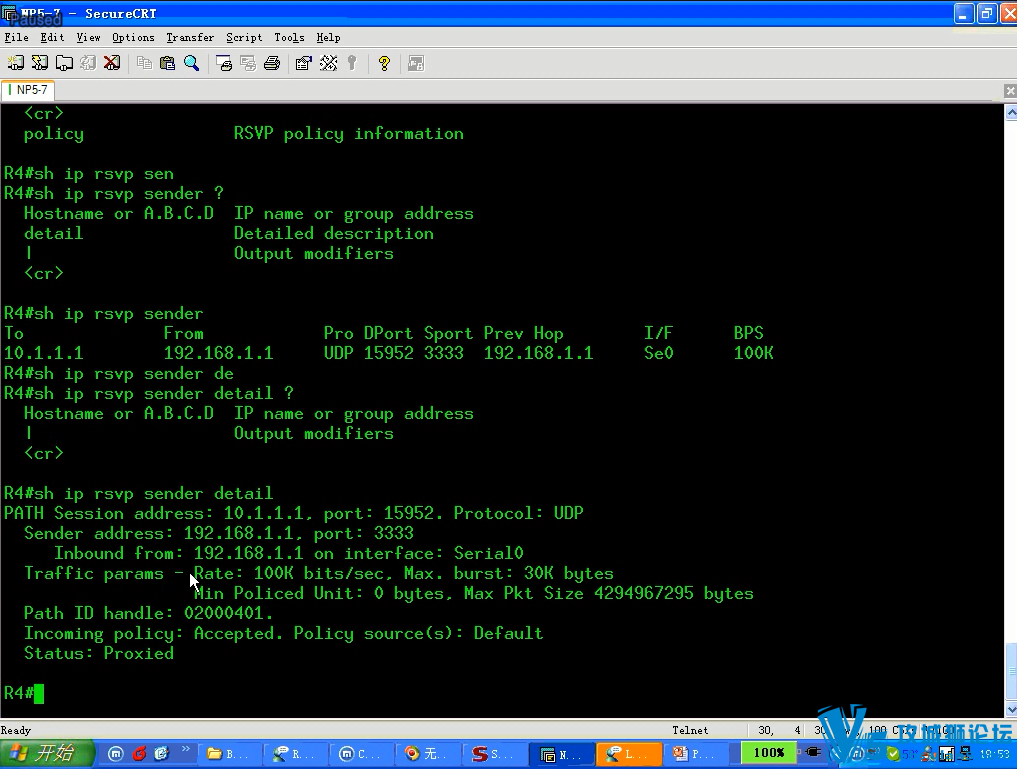Click the Paste clipboard icon

coord(167,63)
